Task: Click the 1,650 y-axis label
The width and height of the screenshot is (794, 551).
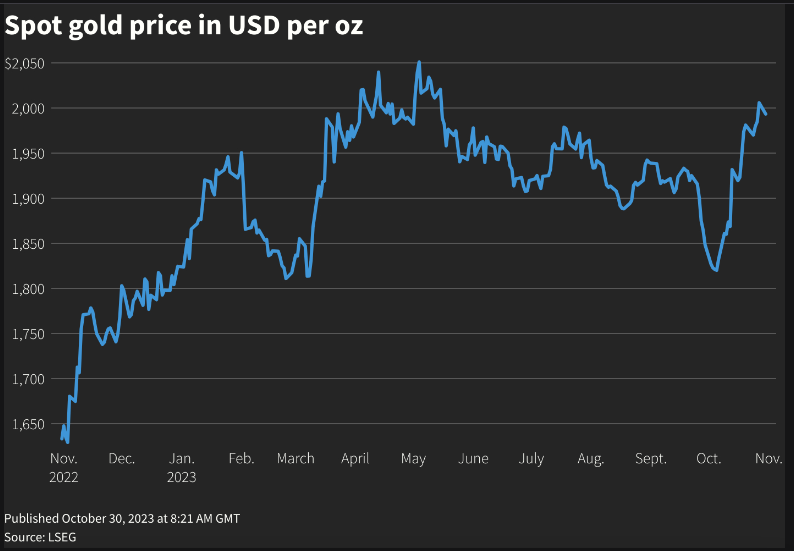Action: coord(27,424)
